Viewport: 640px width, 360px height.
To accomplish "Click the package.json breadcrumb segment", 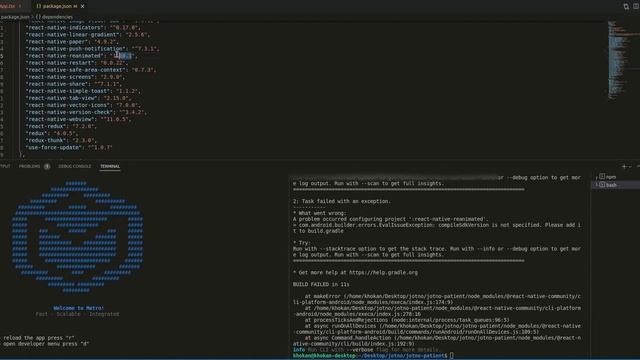I will [x=15, y=17].
